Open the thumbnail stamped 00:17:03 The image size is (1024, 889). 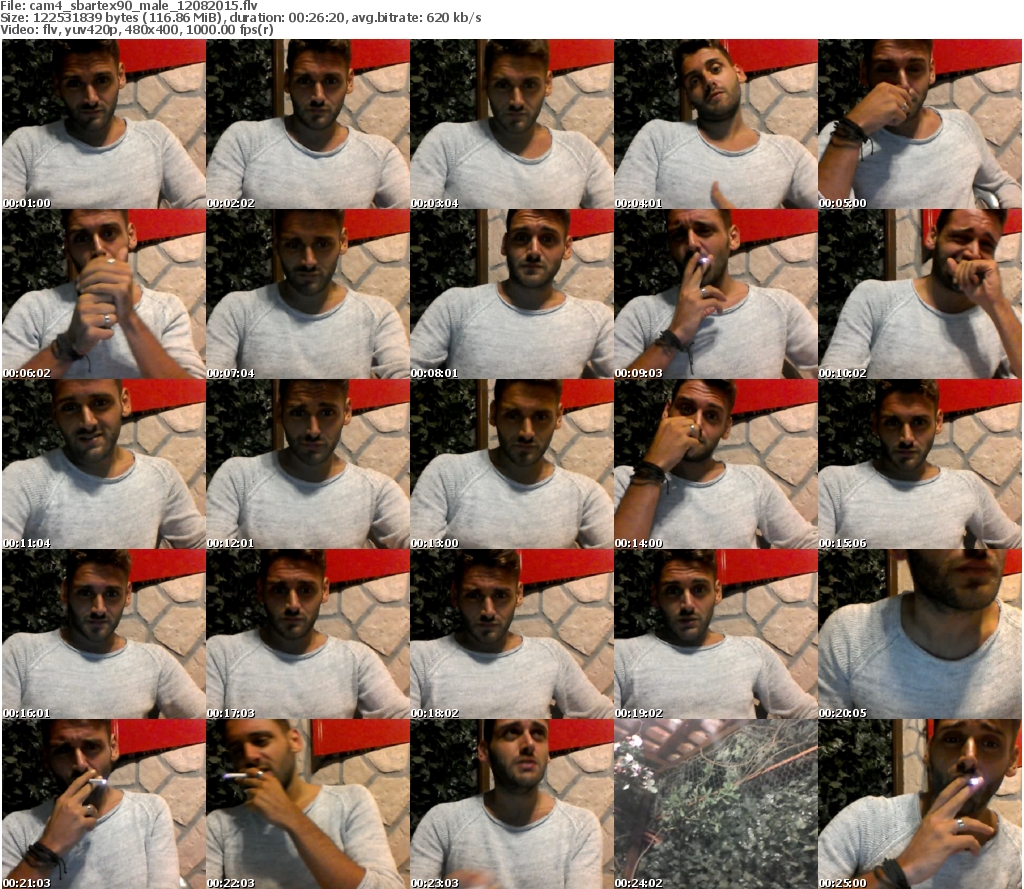(x=308, y=634)
